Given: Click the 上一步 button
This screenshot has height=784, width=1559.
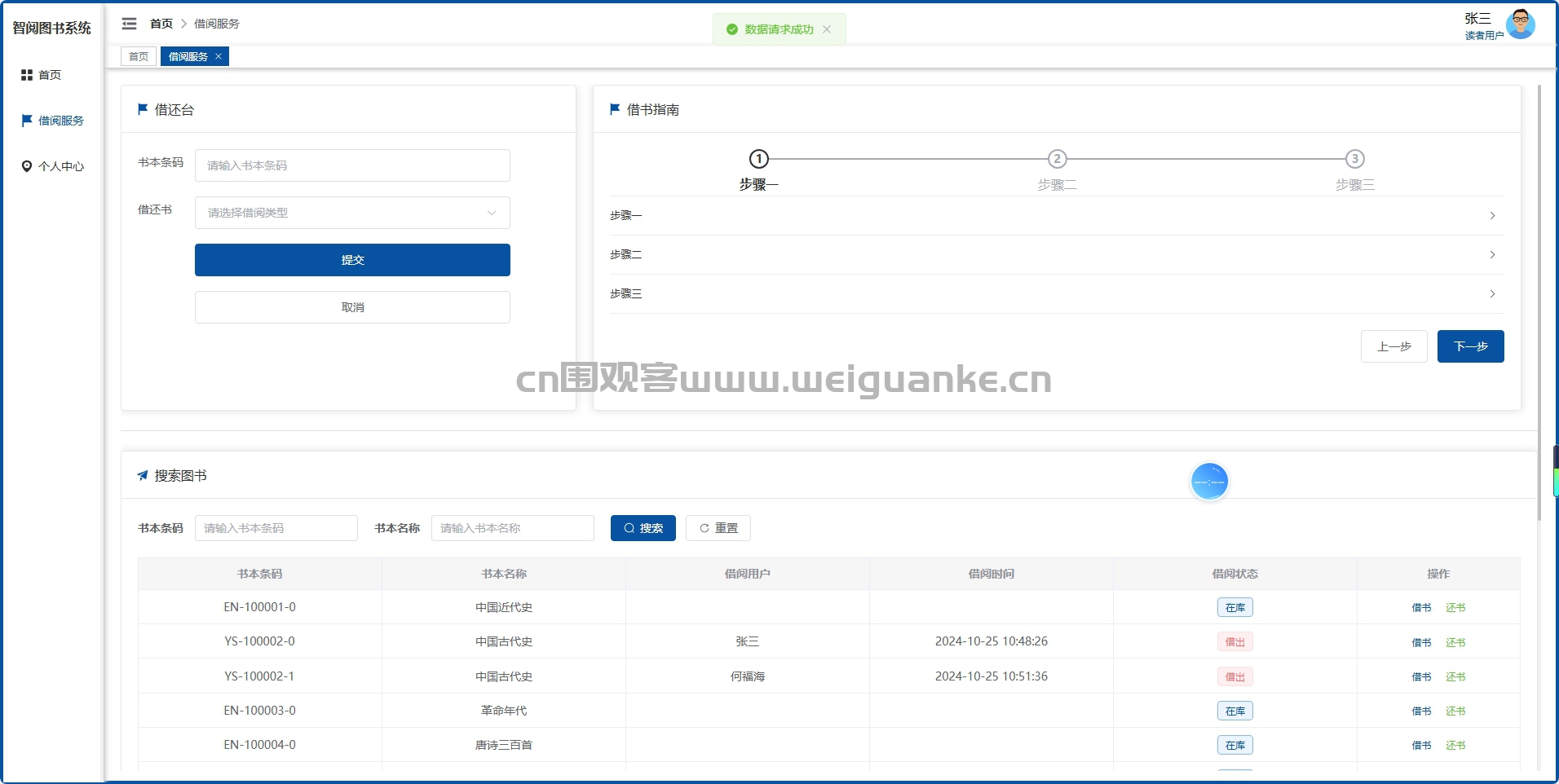Looking at the screenshot, I should point(1393,346).
